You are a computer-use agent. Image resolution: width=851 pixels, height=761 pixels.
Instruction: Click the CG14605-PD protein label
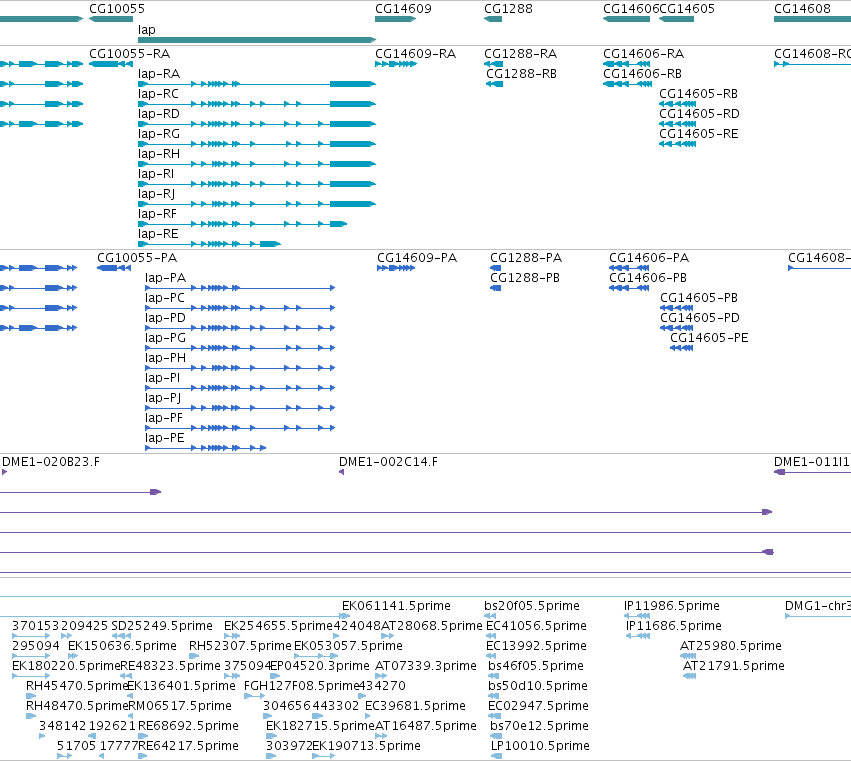pos(700,318)
